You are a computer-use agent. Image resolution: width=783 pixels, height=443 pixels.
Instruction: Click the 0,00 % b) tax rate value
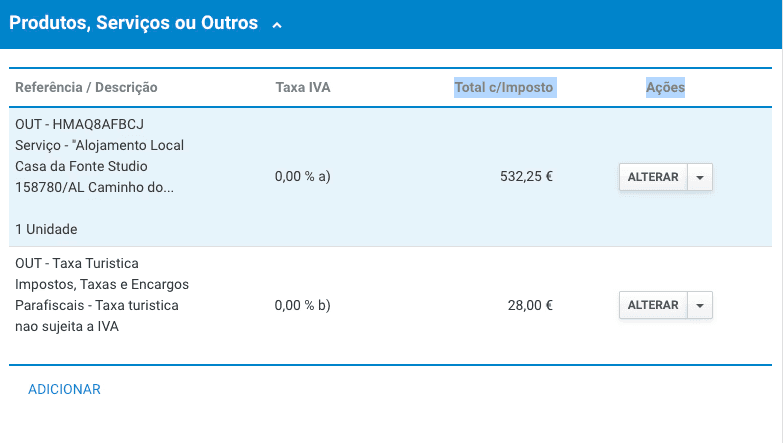tap(303, 305)
